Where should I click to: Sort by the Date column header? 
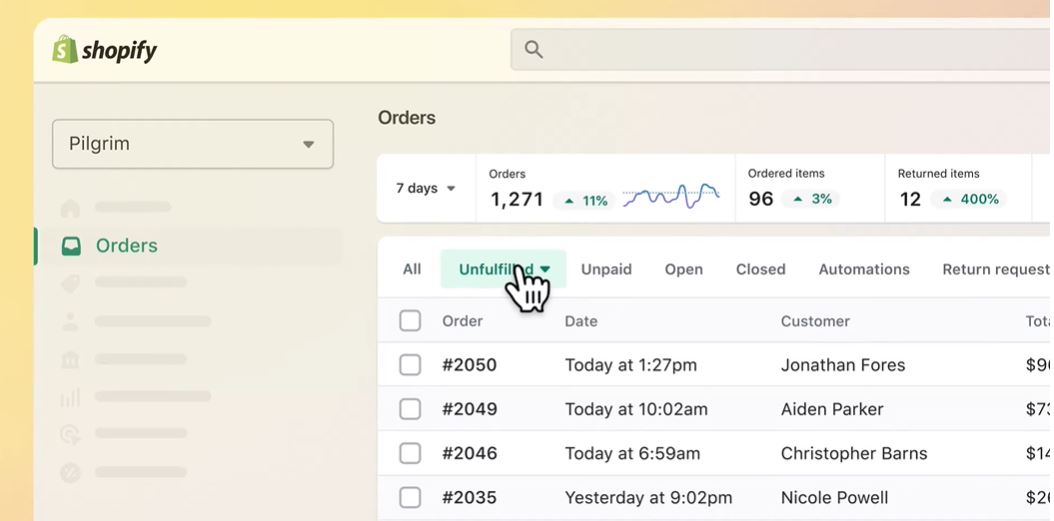(581, 321)
